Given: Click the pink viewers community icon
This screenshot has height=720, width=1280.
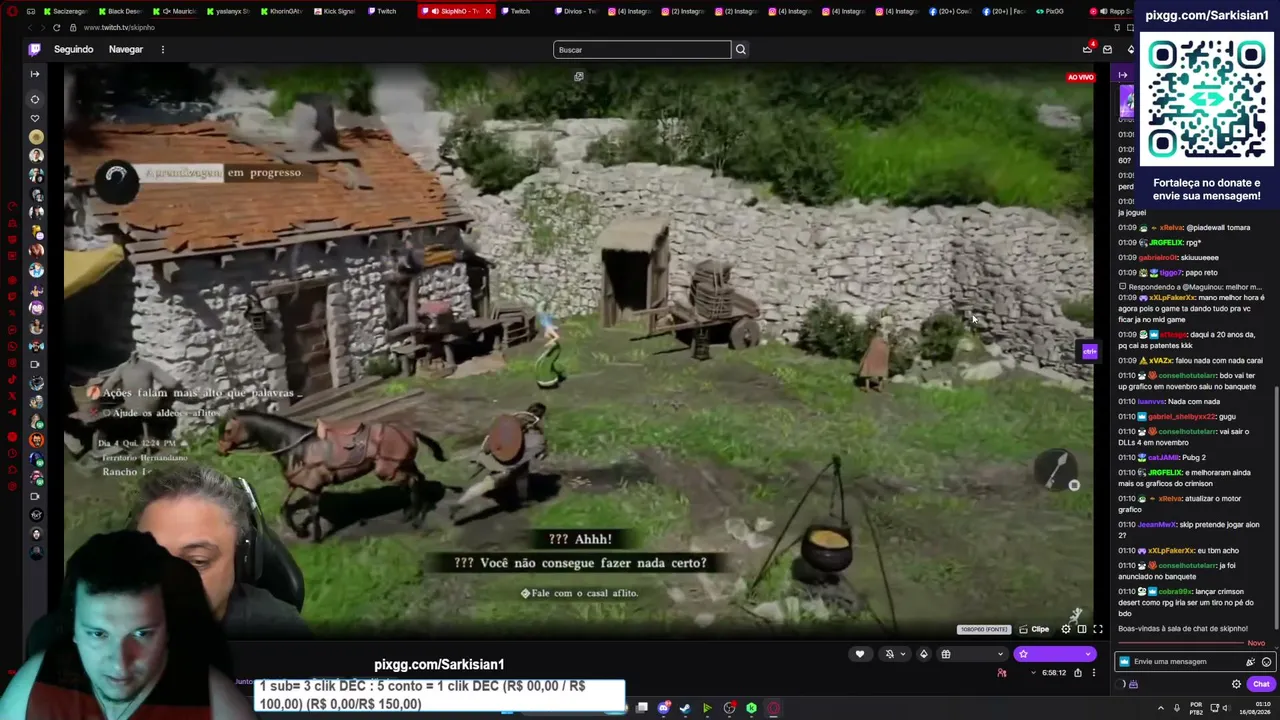Looking at the screenshot, I should [x=1002, y=673].
